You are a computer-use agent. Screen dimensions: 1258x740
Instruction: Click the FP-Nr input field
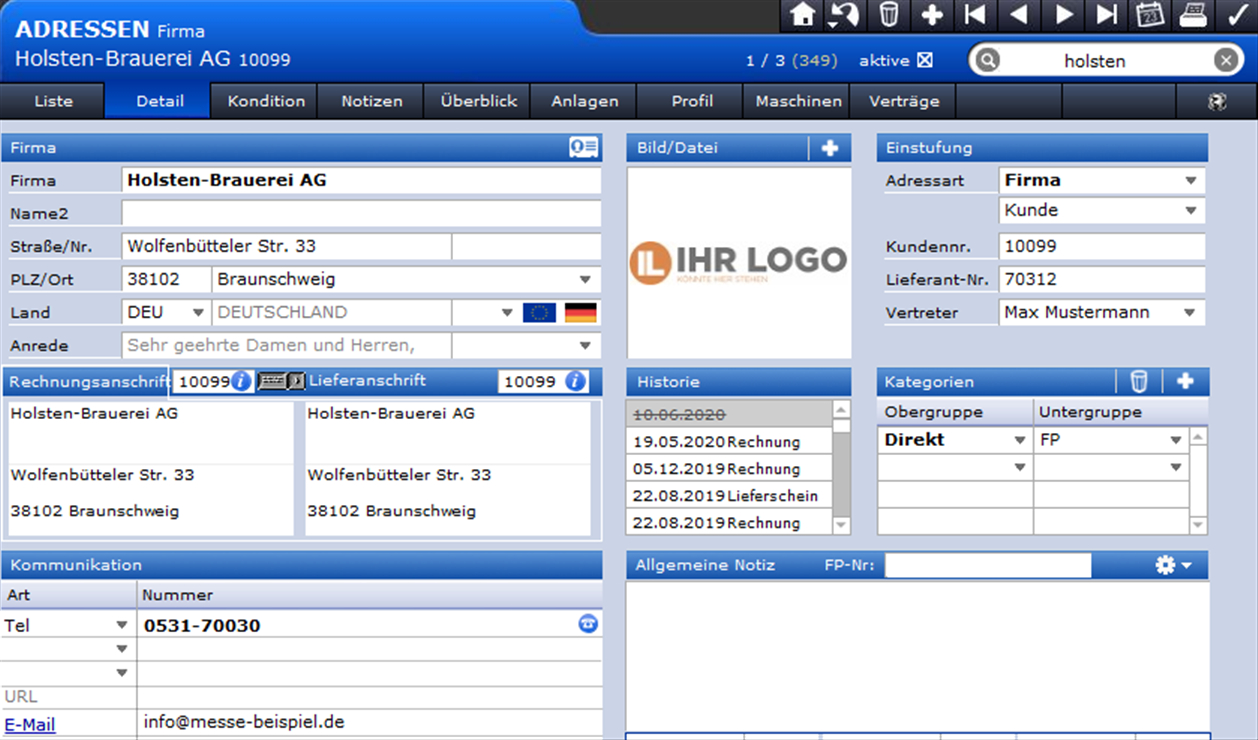click(987, 565)
